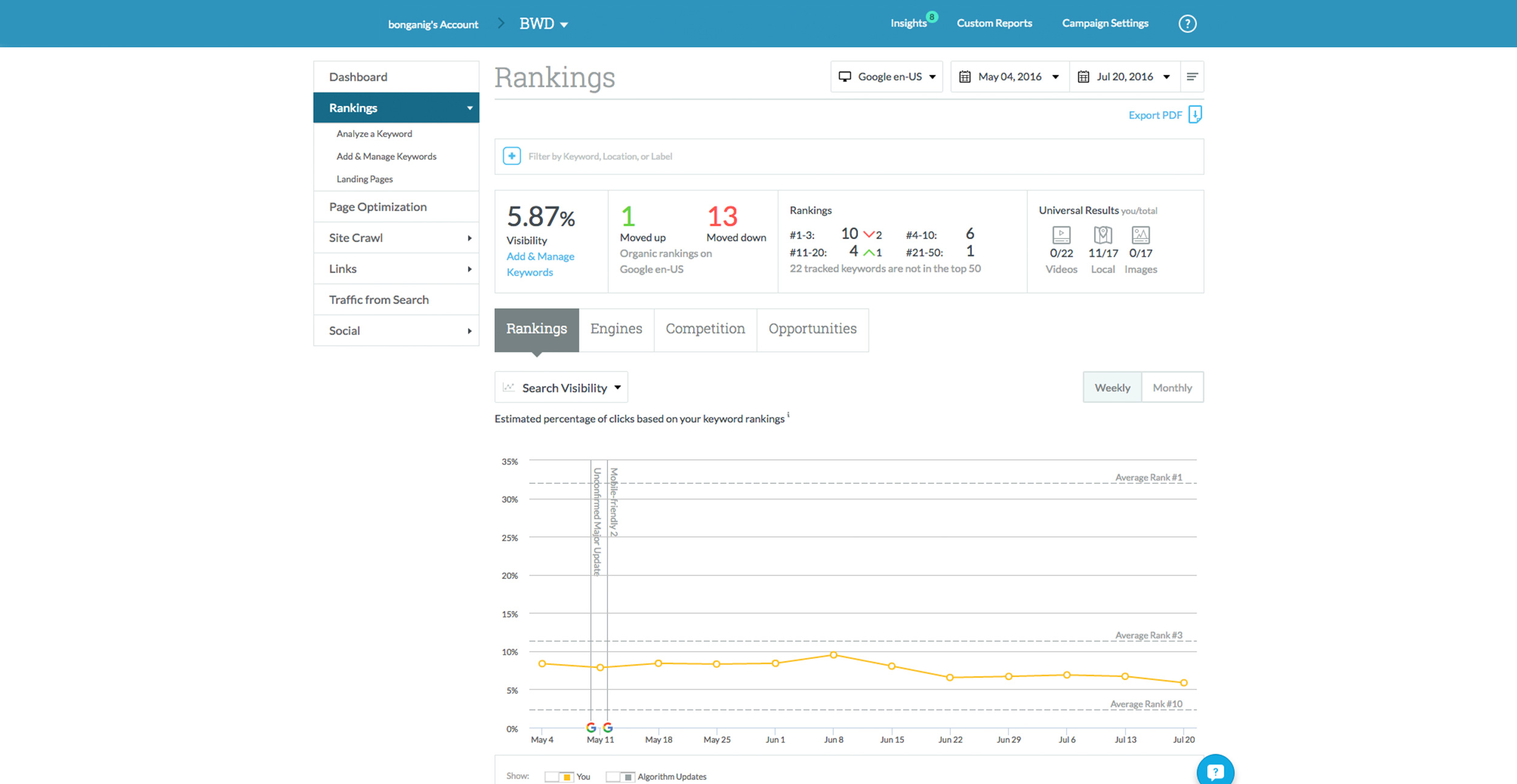This screenshot has height=784, width=1517.
Task: Switch to the Competition tab
Action: point(705,329)
